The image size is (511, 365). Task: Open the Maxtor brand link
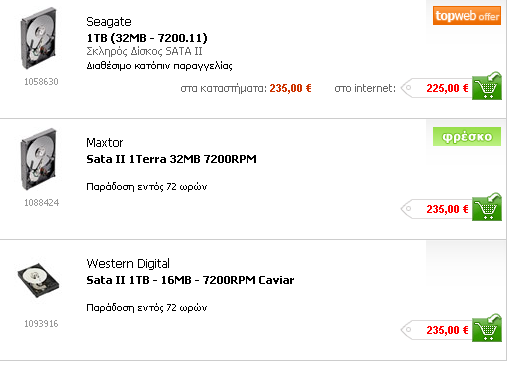click(x=105, y=143)
